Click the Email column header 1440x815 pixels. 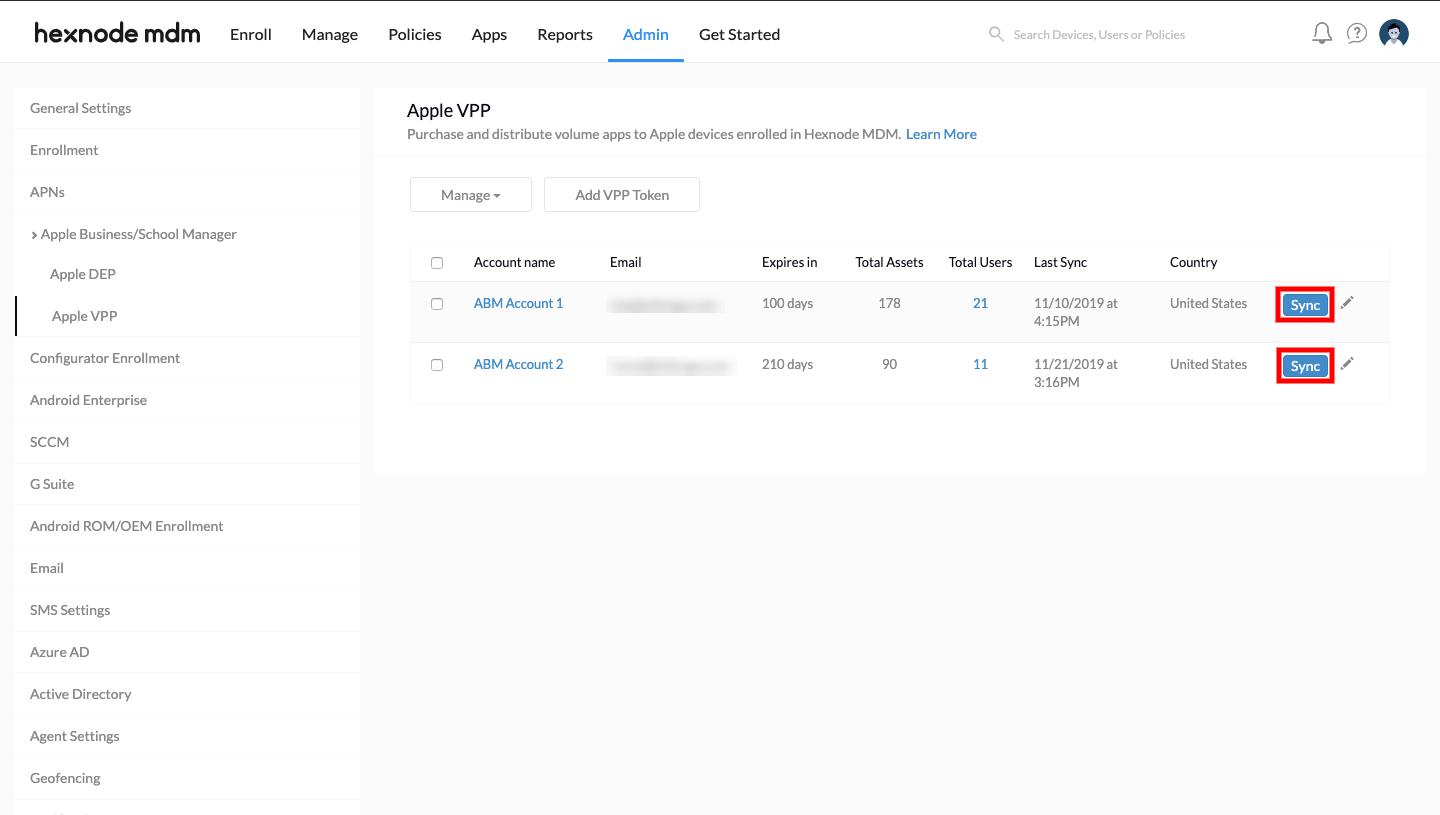point(626,262)
